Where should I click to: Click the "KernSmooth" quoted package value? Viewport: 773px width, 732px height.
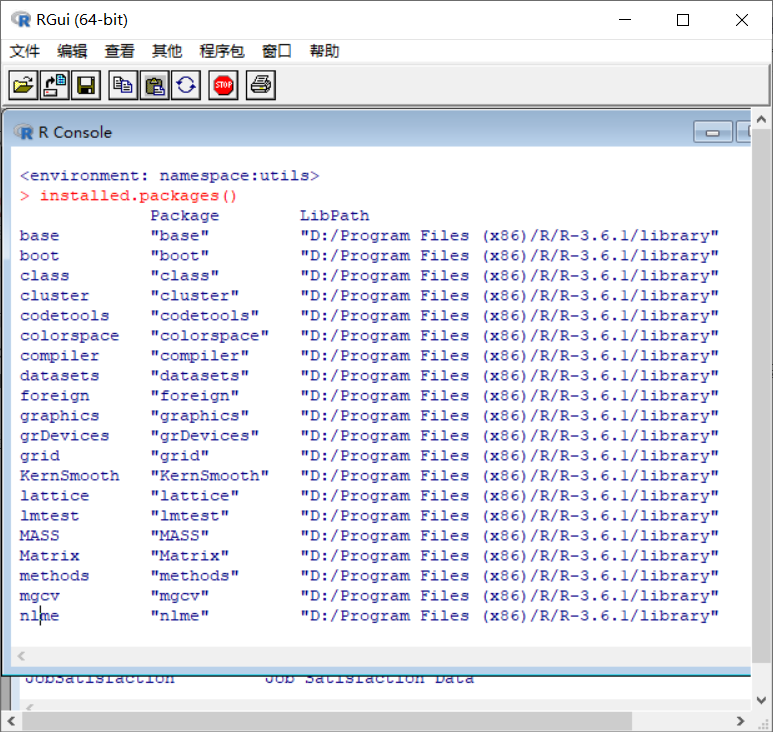pos(210,476)
